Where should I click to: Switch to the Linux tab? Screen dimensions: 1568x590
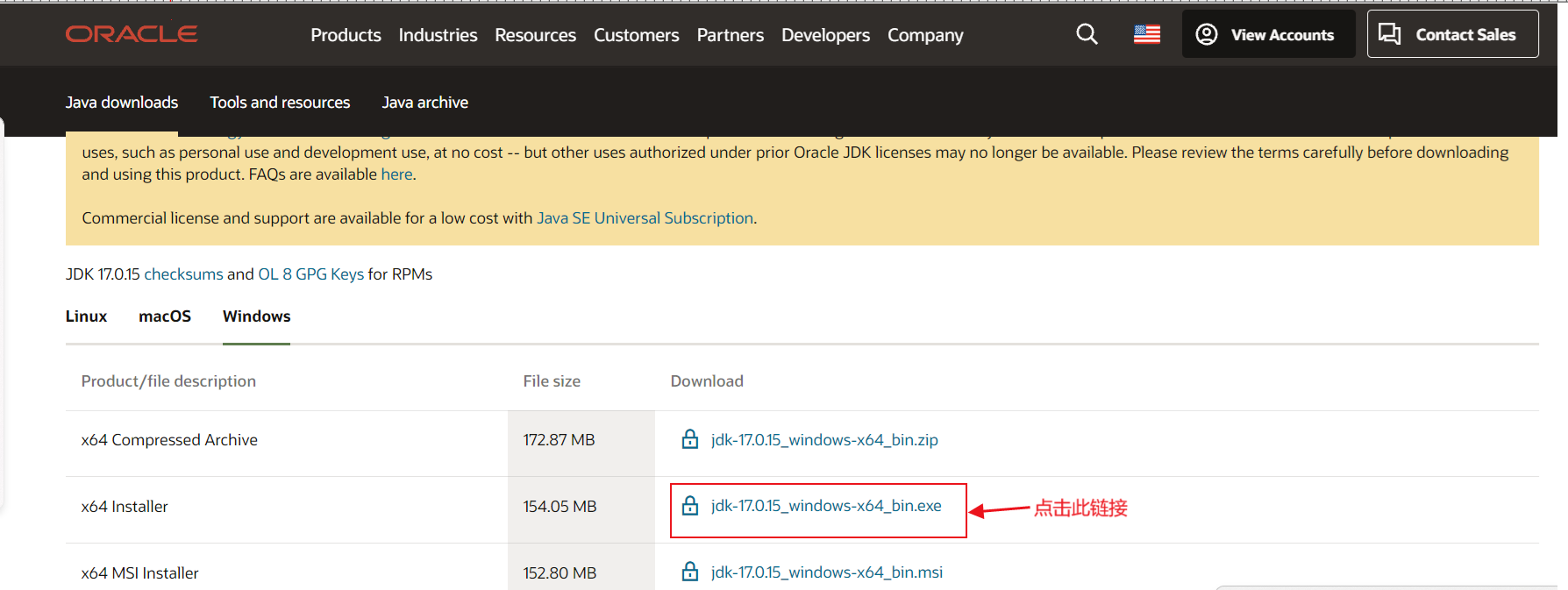click(x=86, y=316)
